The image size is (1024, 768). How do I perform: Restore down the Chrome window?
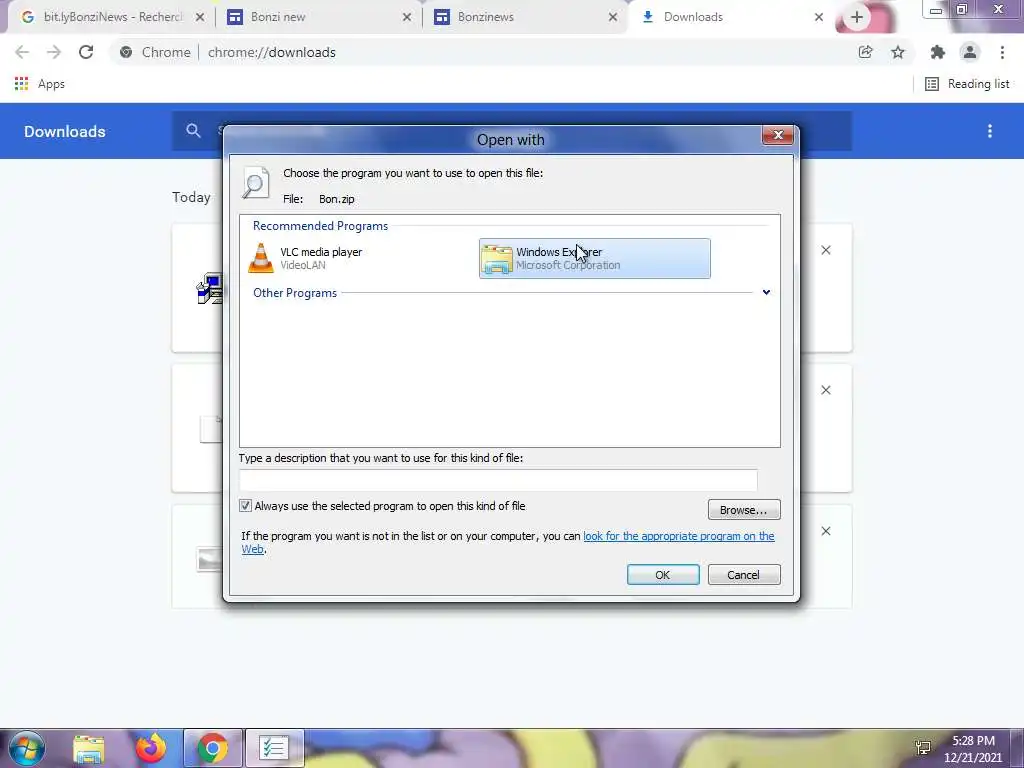tap(961, 10)
